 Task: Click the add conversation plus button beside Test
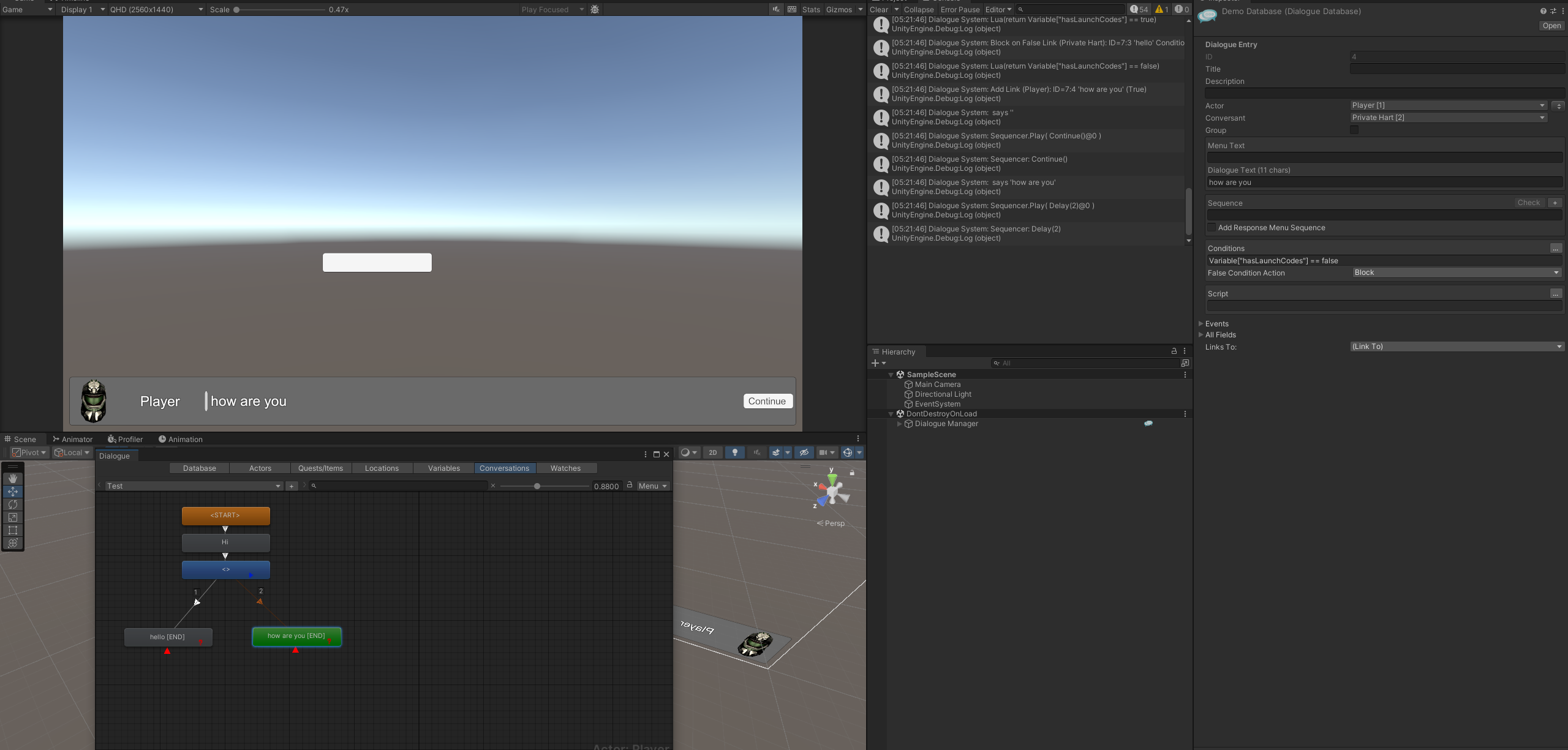point(292,486)
